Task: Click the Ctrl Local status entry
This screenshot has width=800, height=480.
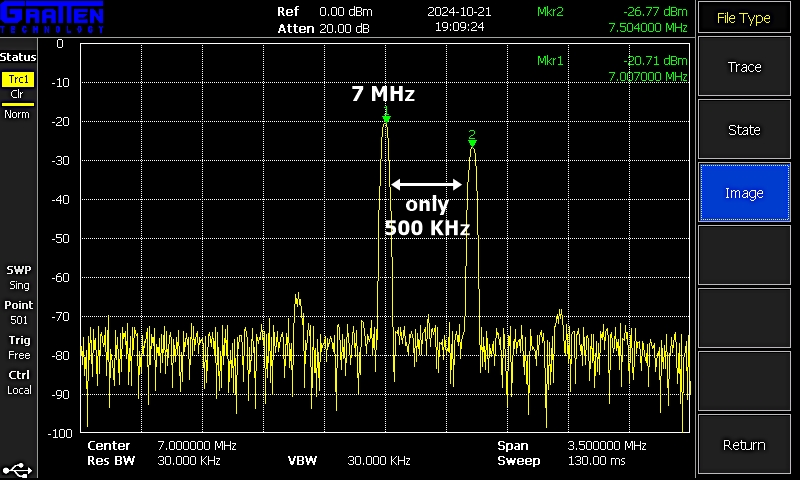Action: click(19, 382)
